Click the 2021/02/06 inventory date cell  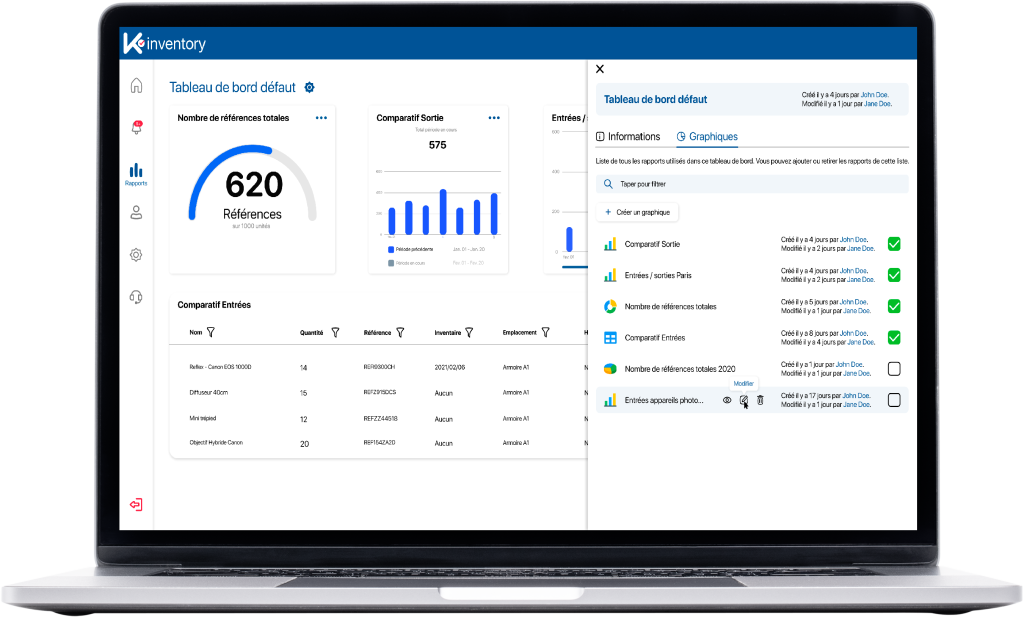click(450, 368)
